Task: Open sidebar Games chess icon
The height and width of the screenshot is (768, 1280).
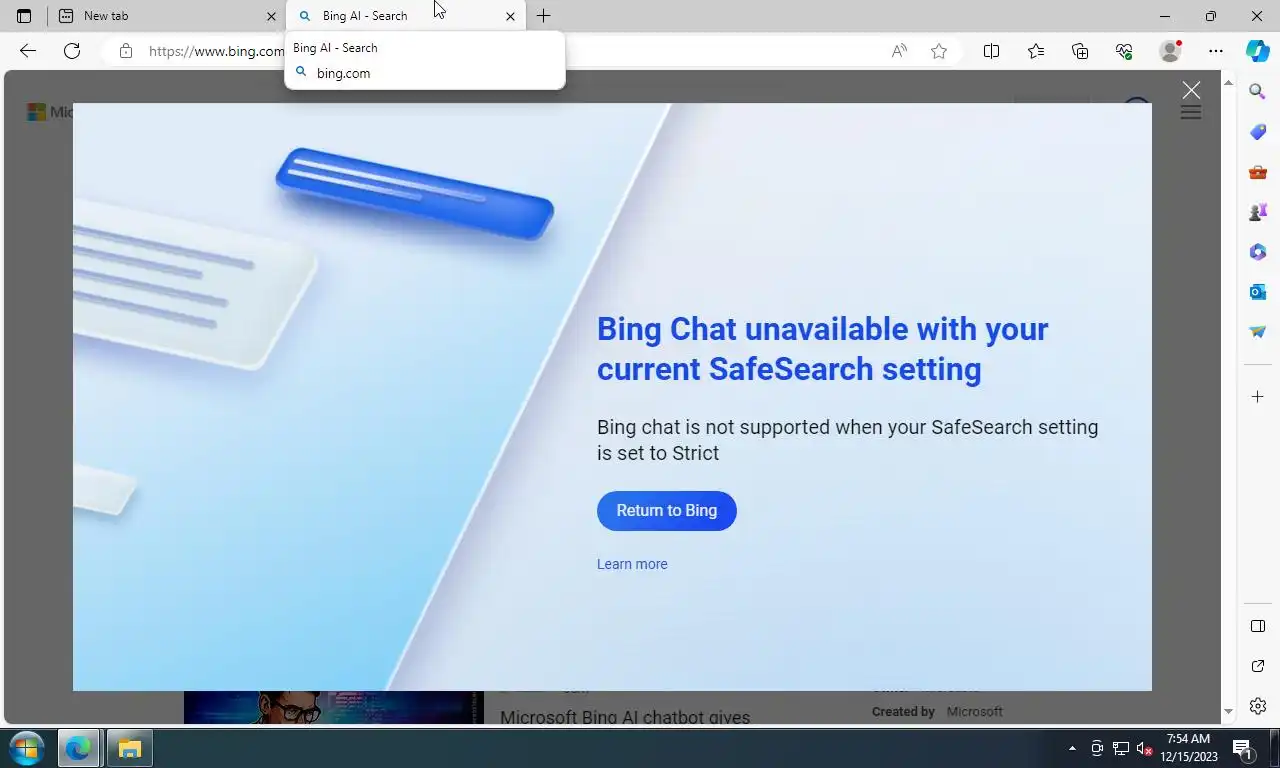Action: [x=1258, y=212]
